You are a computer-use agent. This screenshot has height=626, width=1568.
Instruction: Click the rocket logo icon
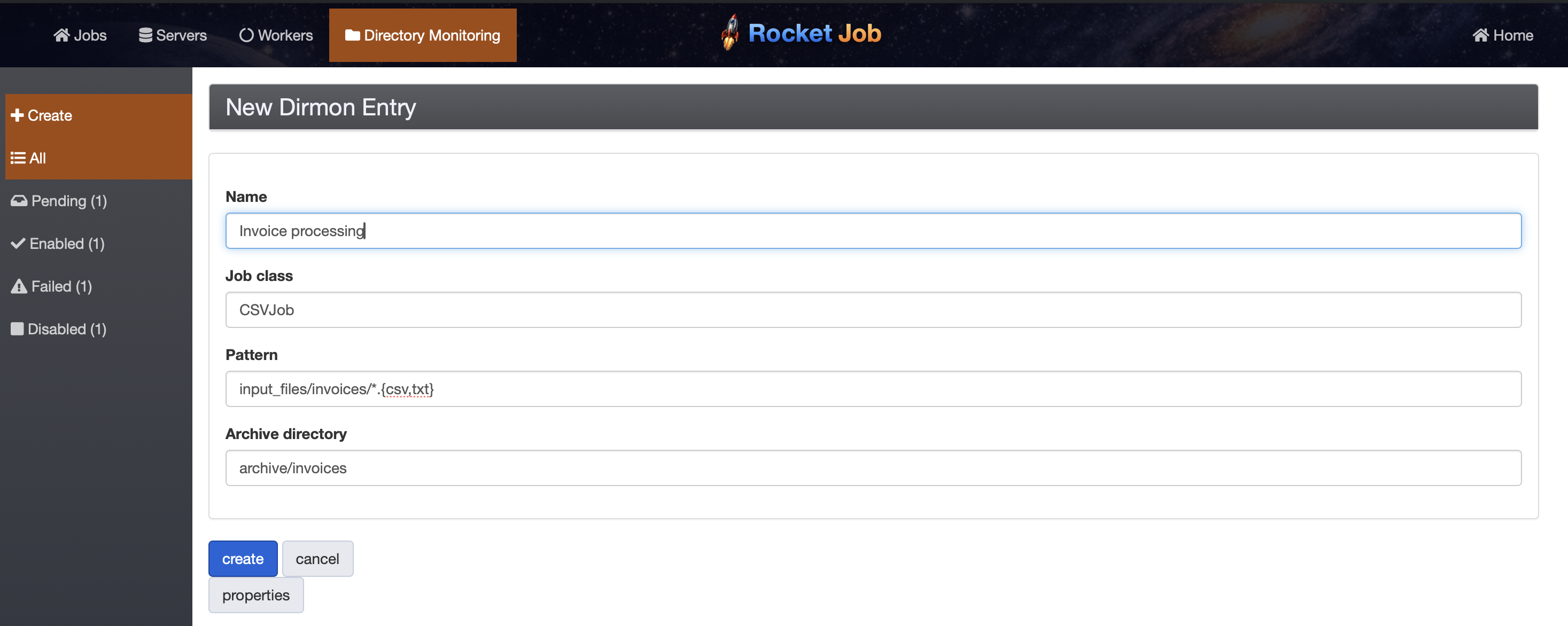(x=731, y=32)
